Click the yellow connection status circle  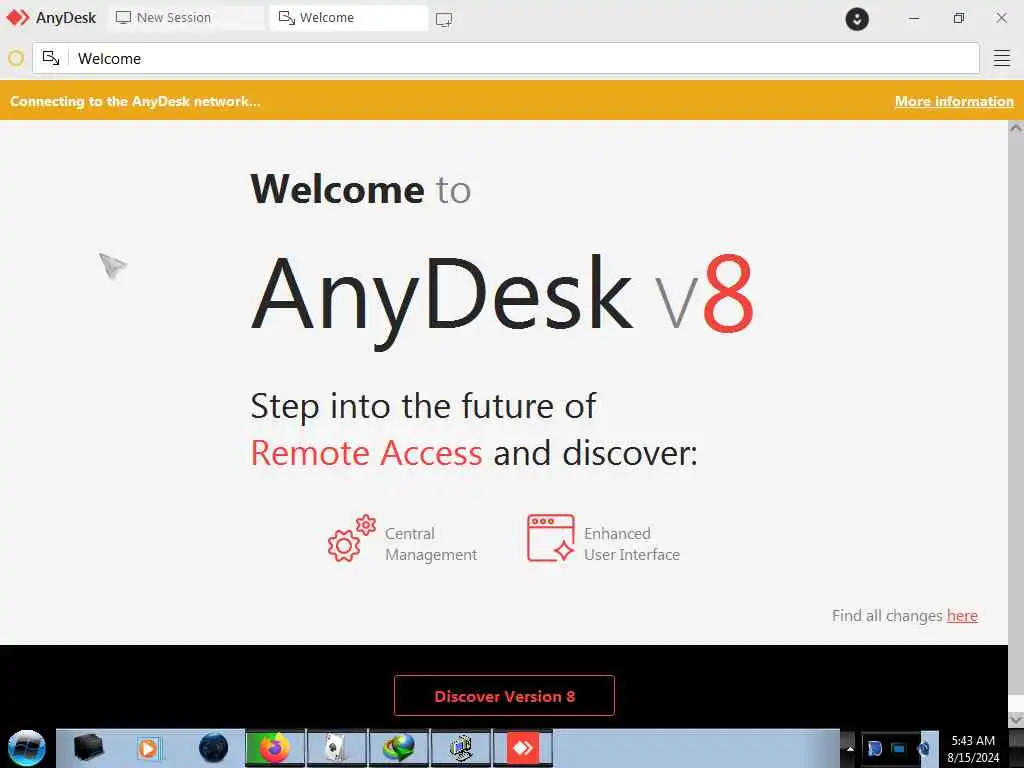tap(16, 58)
